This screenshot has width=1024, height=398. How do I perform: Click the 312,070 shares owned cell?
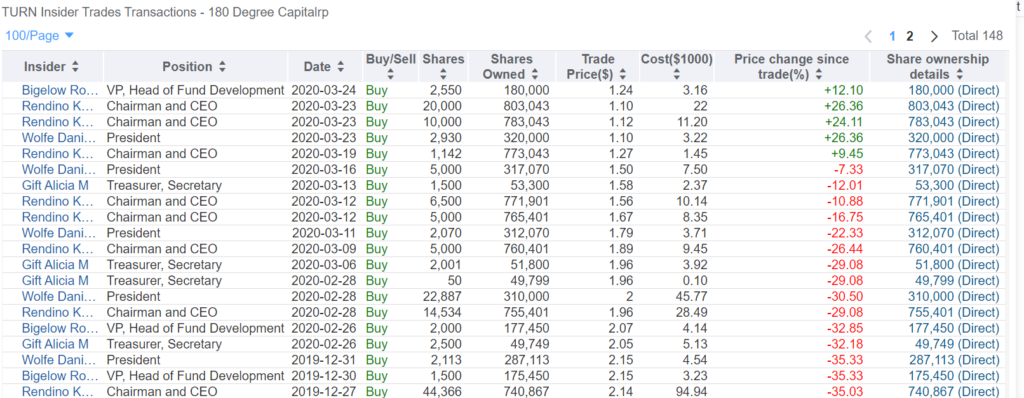[x=526, y=233]
